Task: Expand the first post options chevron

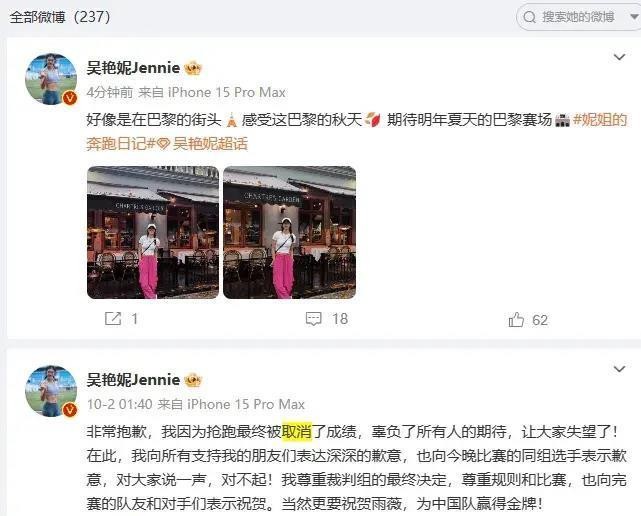Action: (620, 57)
